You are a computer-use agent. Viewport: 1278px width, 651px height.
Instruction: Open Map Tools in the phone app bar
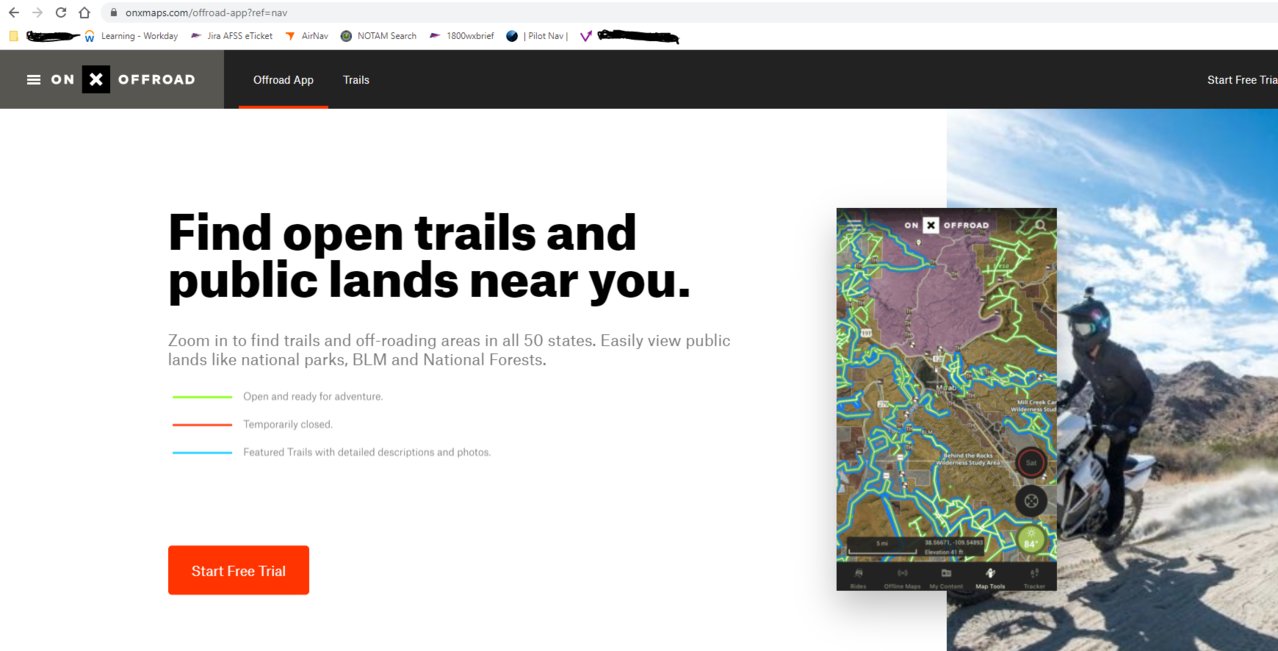click(990, 577)
